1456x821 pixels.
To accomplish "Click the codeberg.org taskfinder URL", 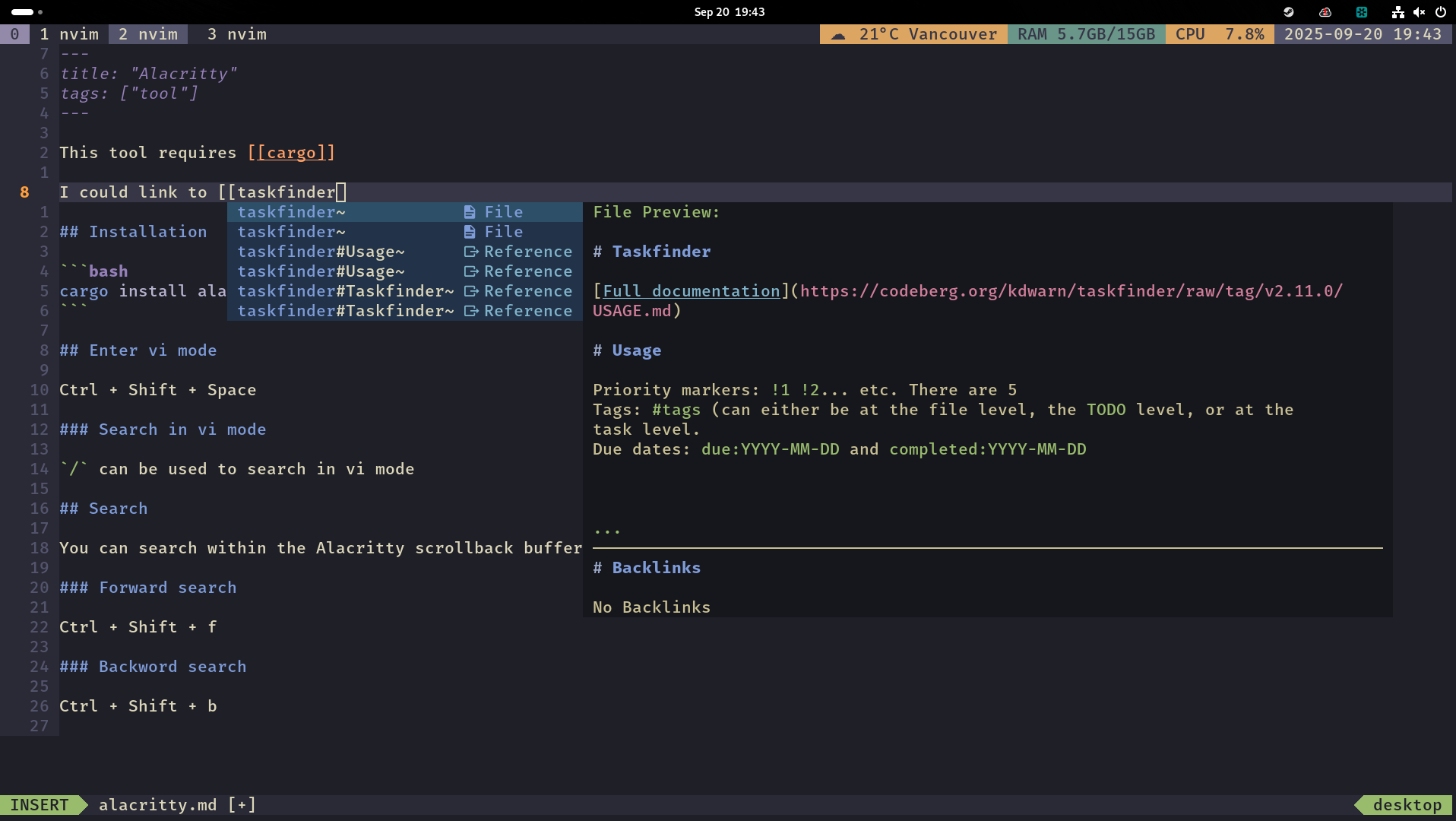I will click(x=1071, y=291).
